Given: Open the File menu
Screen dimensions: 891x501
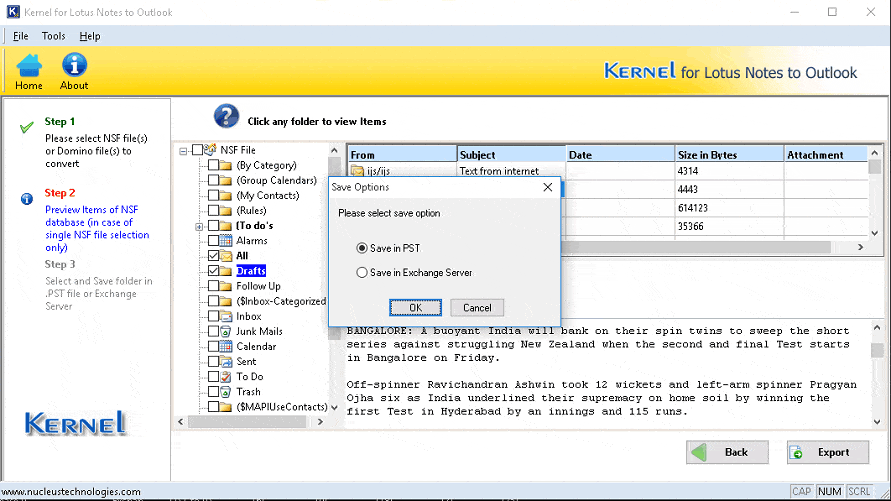Looking at the screenshot, I should 20,36.
